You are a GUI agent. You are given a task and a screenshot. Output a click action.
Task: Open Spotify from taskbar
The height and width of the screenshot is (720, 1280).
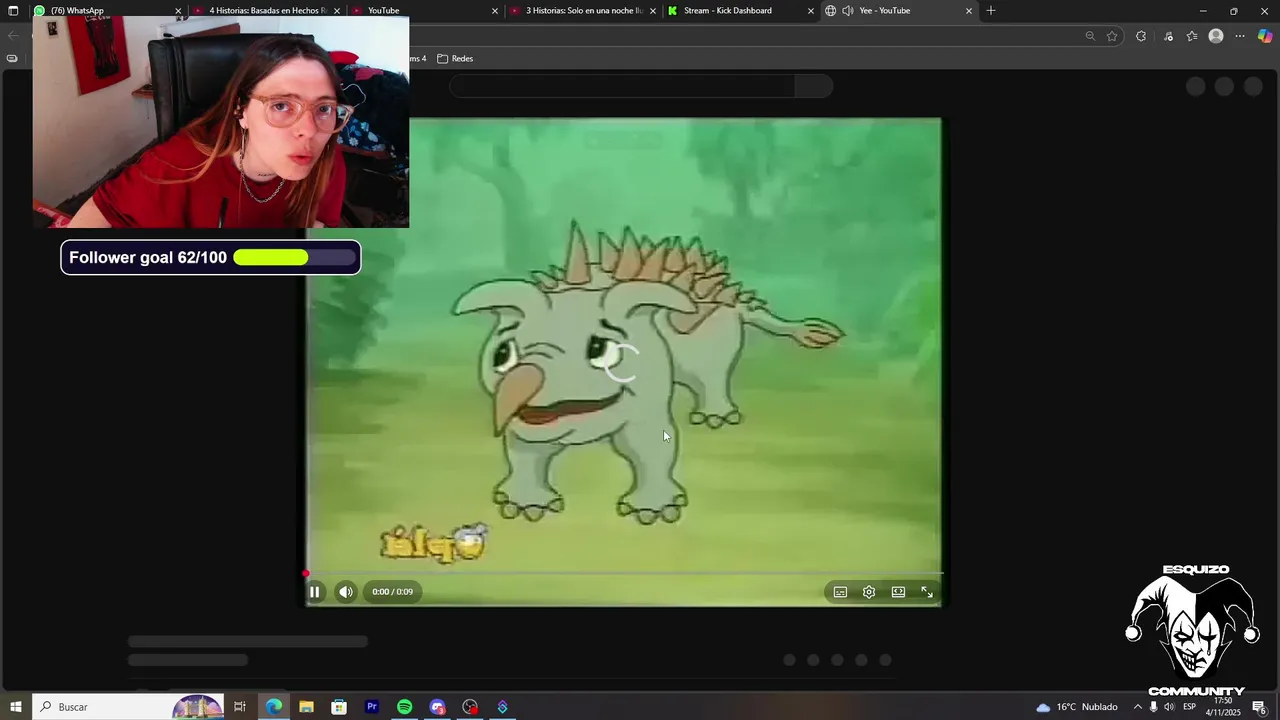[404, 707]
